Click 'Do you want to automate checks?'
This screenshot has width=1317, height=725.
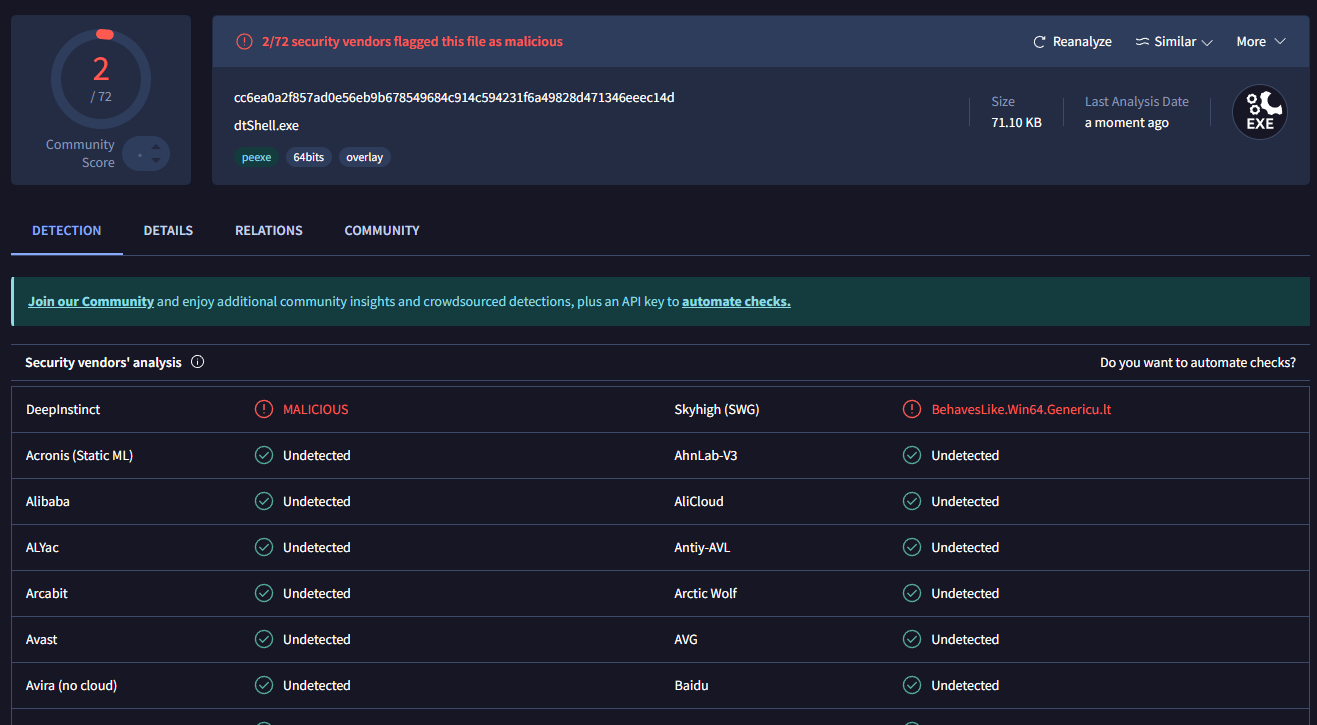[1198, 363]
